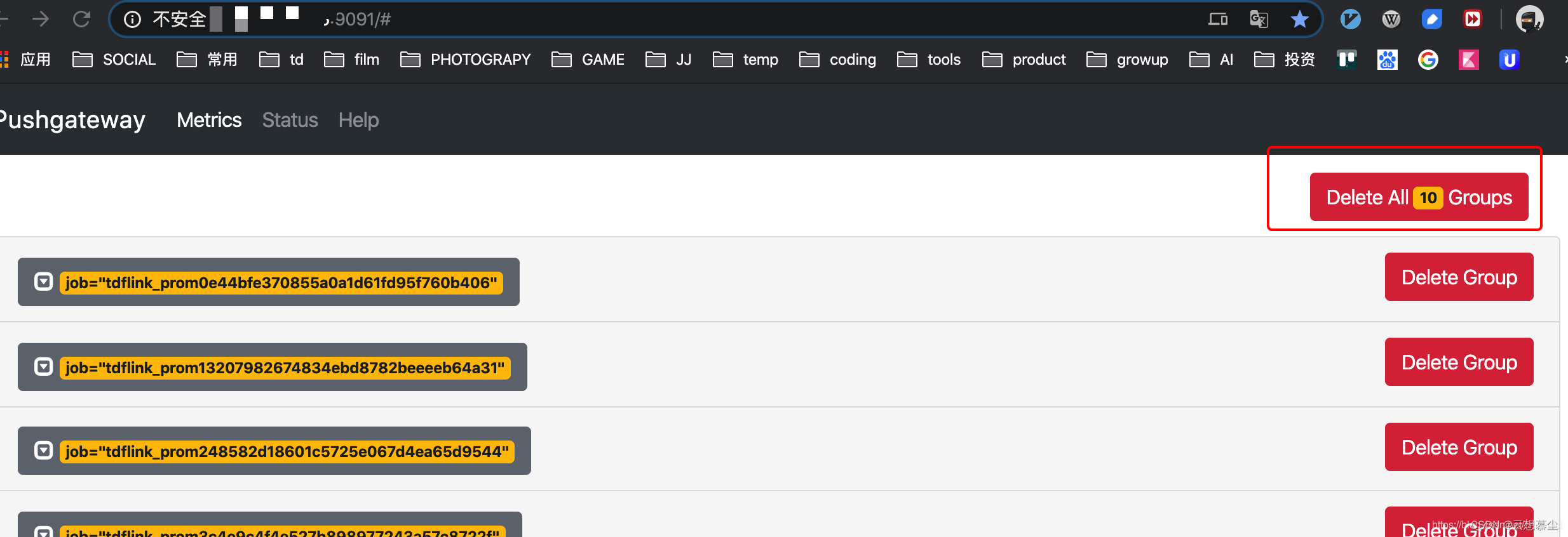Open the GAME bookmarks folder
The height and width of the screenshot is (537, 1568).
588,60
